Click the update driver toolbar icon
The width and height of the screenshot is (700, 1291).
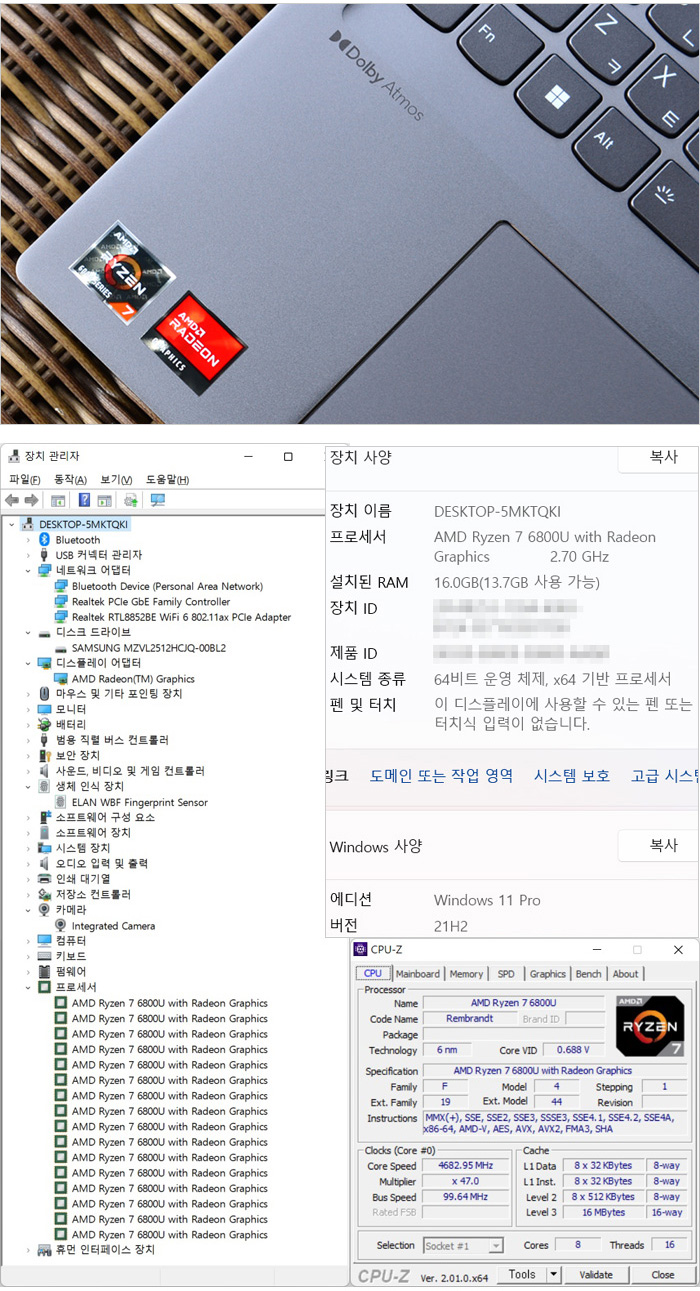tap(130, 500)
